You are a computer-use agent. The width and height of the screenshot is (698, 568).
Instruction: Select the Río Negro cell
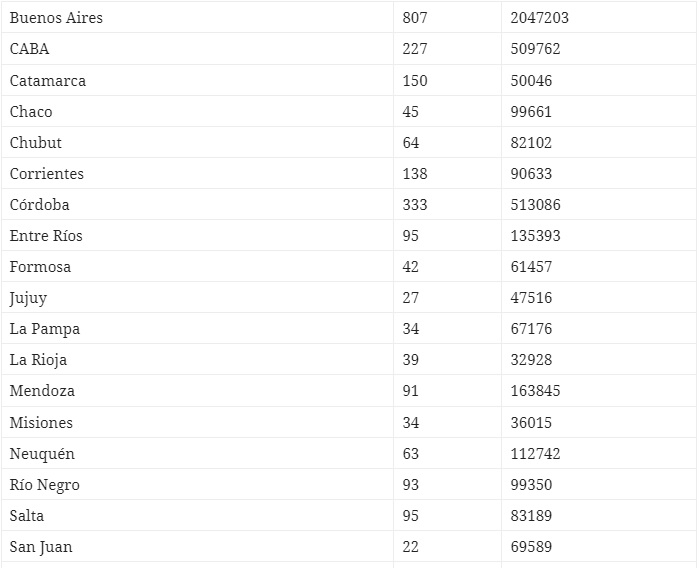click(x=45, y=485)
